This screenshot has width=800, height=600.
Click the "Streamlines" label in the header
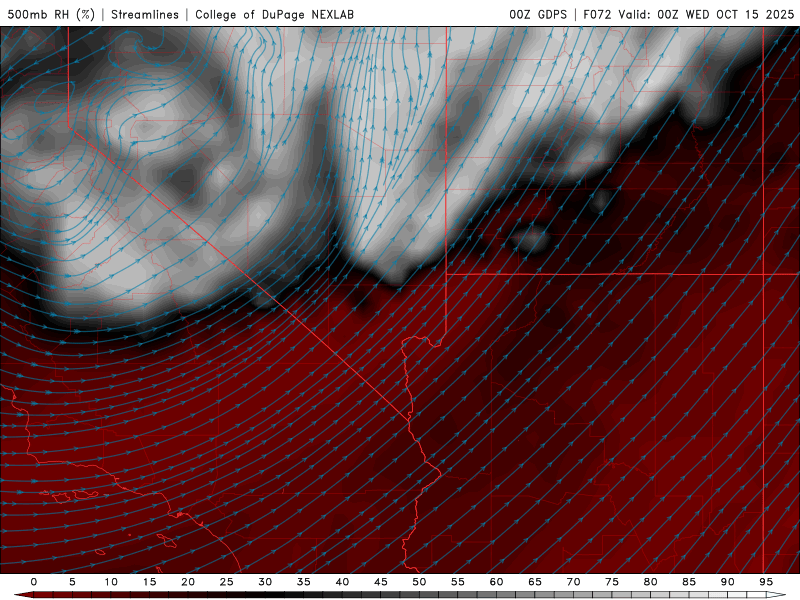tap(145, 14)
